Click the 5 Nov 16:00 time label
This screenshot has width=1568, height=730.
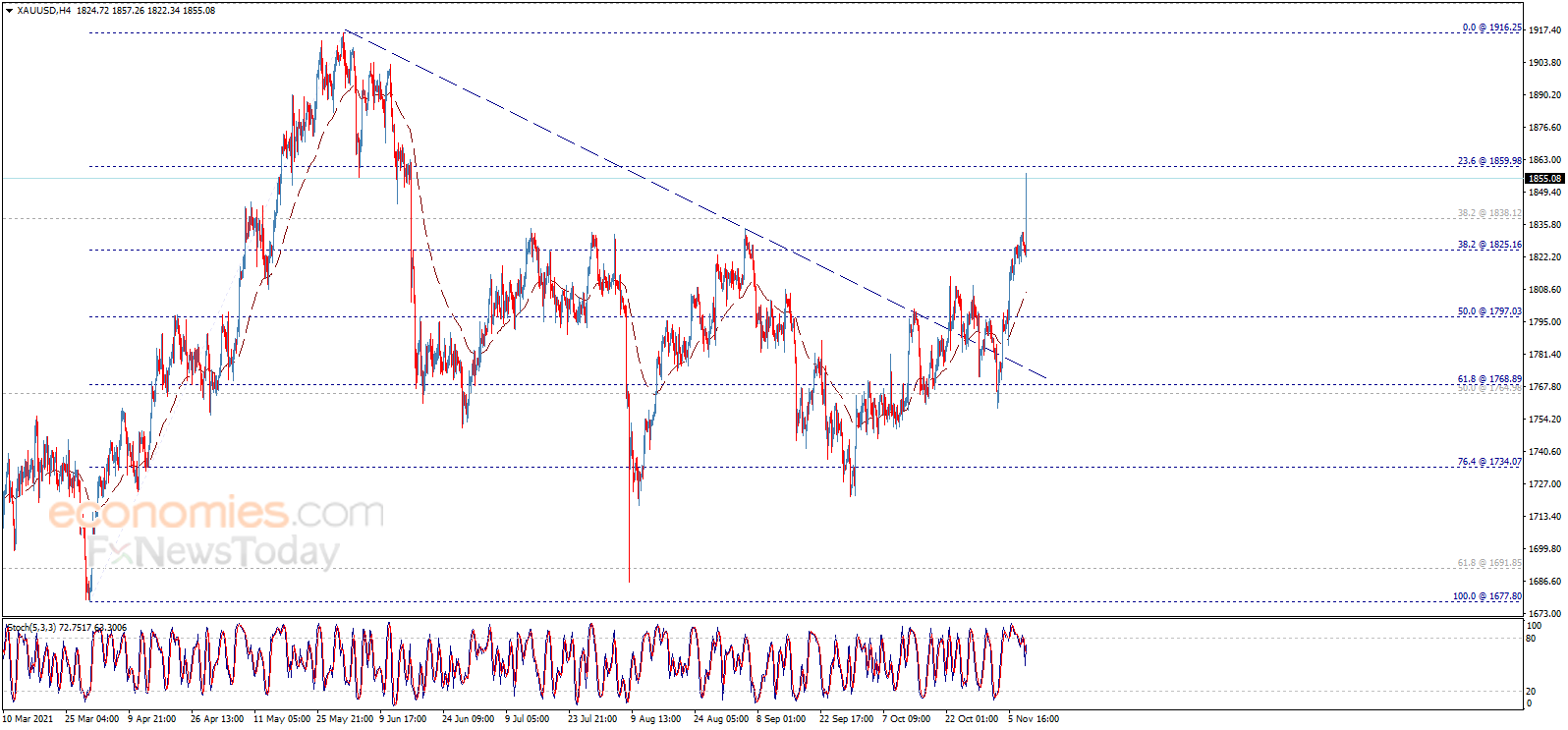(1034, 719)
